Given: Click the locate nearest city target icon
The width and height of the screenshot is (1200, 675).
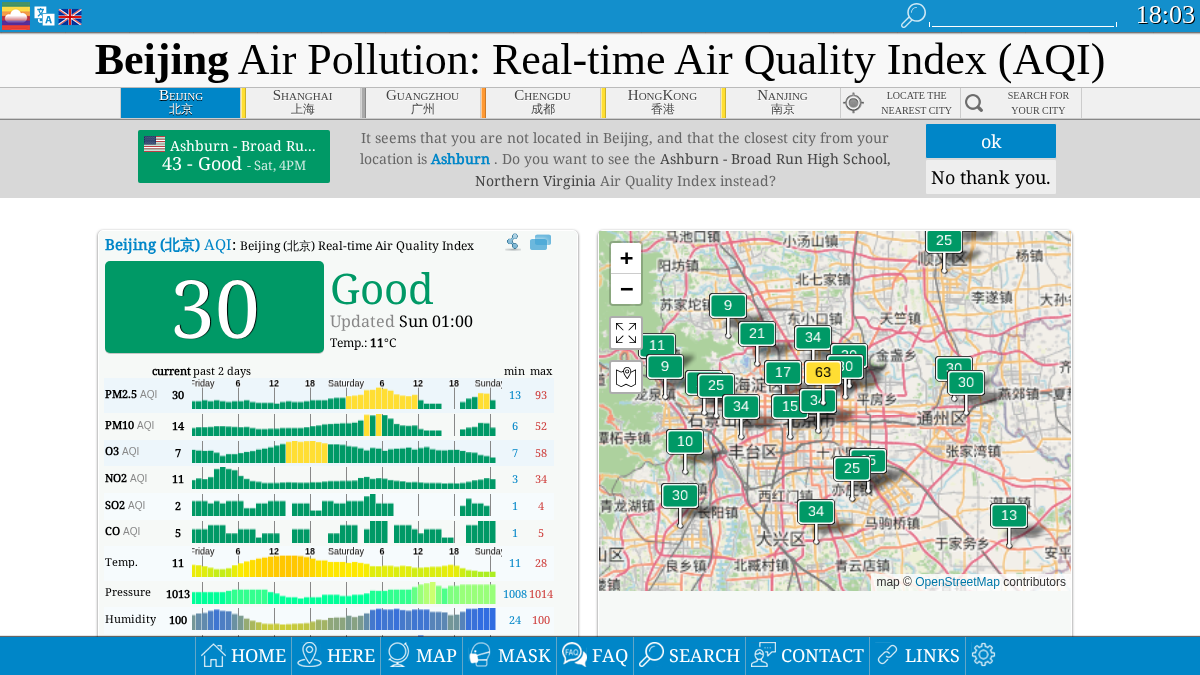Looking at the screenshot, I should (853, 102).
